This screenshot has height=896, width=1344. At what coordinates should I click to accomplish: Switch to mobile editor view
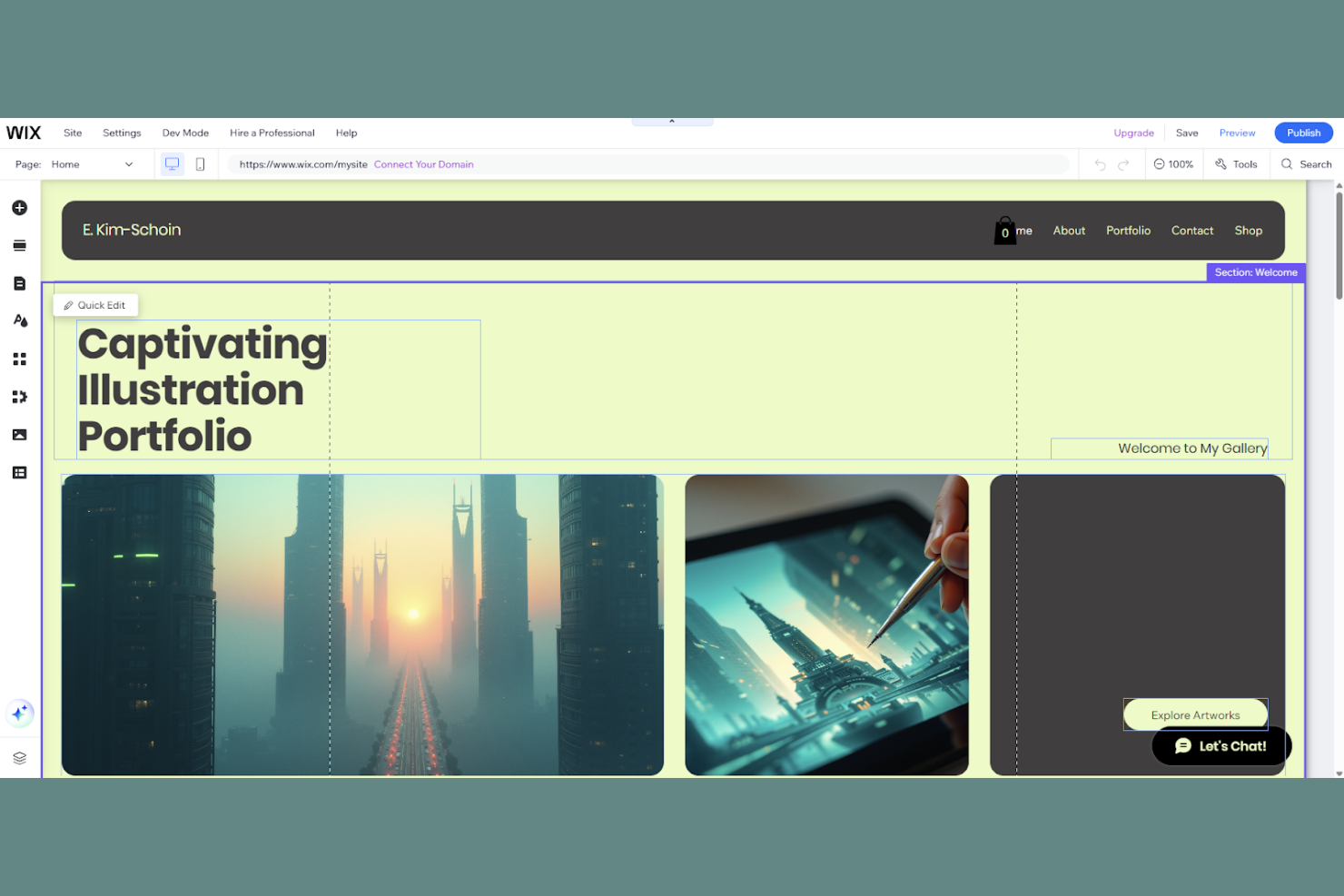(200, 164)
